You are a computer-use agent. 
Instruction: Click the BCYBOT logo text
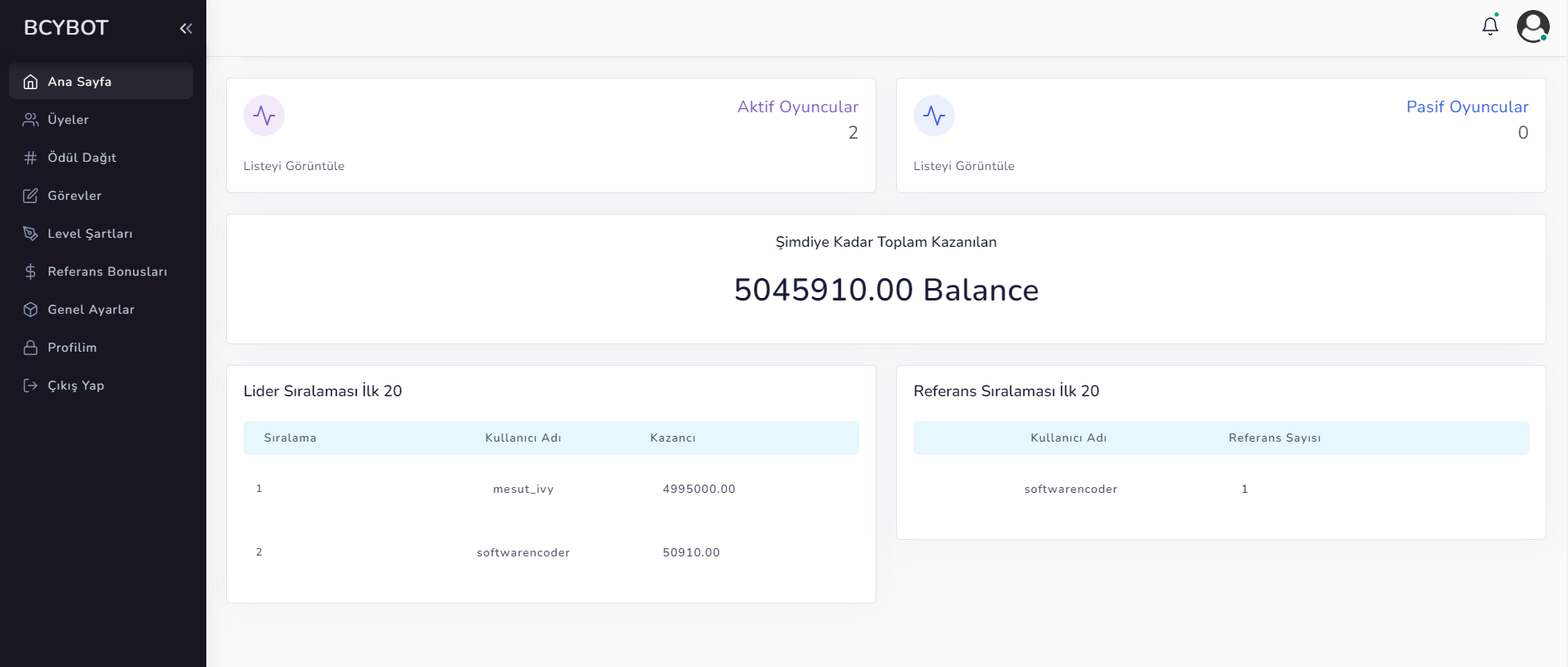click(66, 28)
